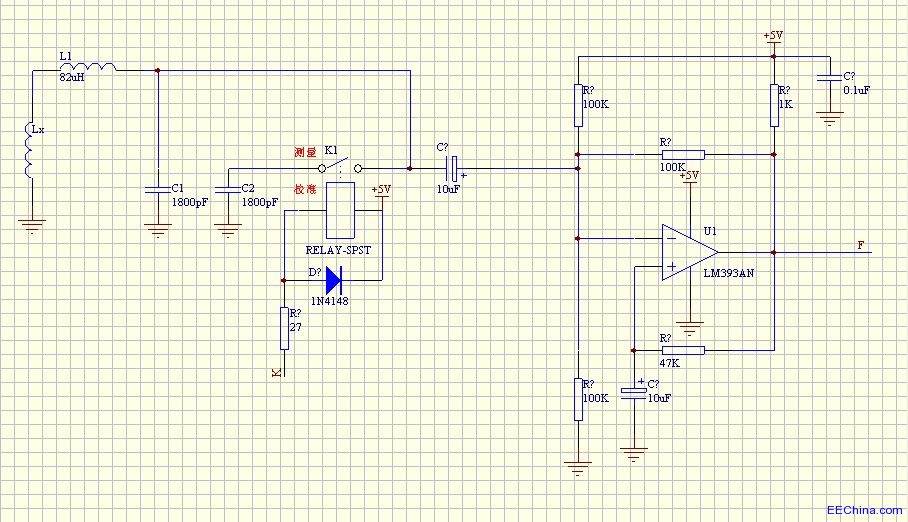The image size is (908, 522).
Task: Click the red "校准" label
Action: (x=305, y=189)
